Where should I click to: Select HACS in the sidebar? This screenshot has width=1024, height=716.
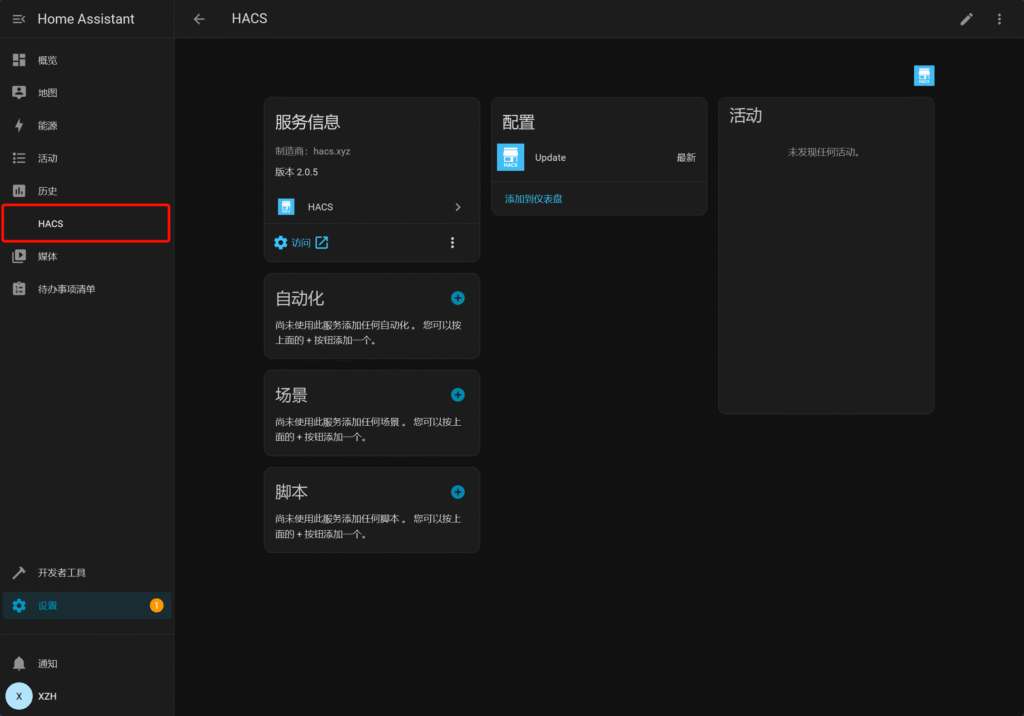51,223
